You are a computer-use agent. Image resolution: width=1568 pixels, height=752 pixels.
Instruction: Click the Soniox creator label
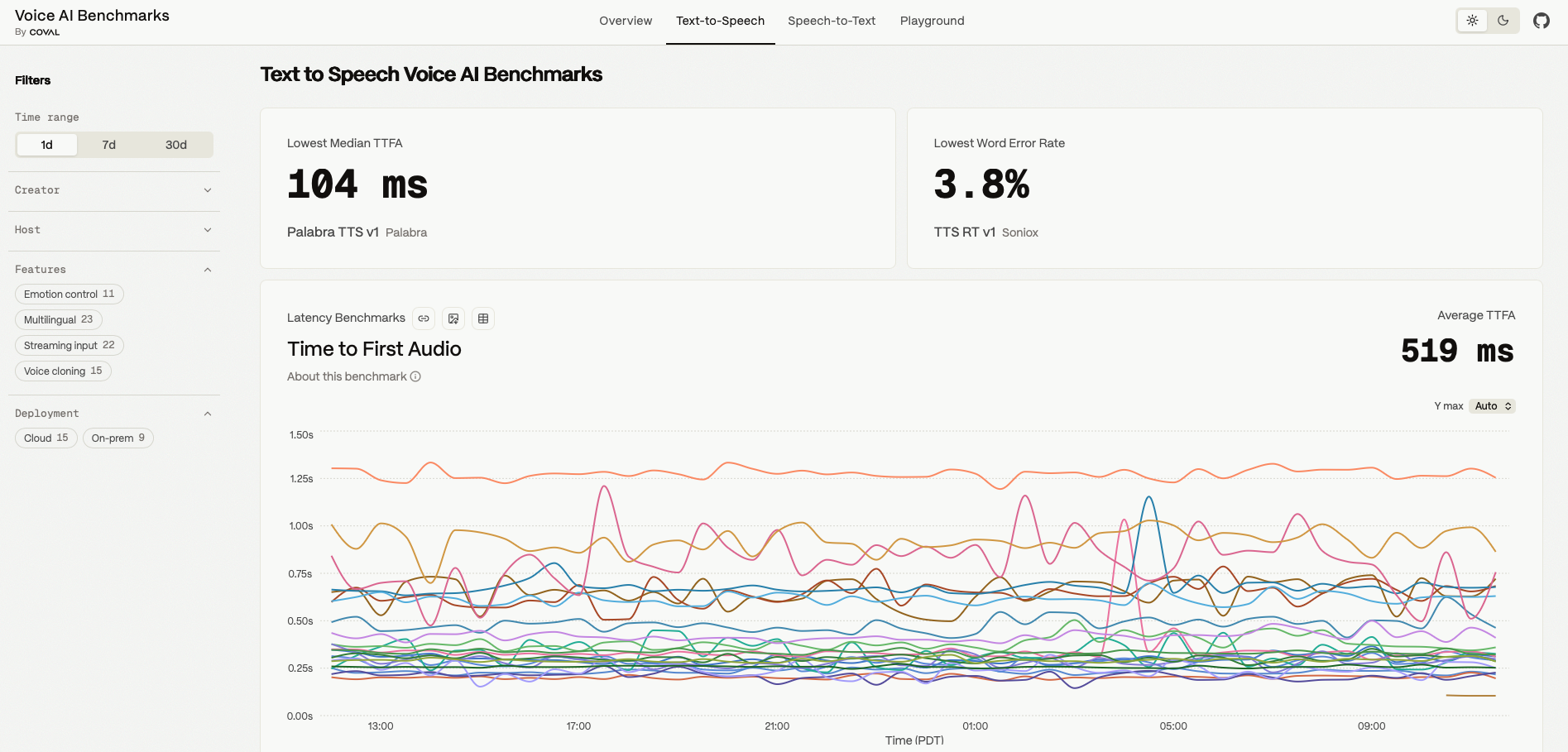pos(1019,233)
